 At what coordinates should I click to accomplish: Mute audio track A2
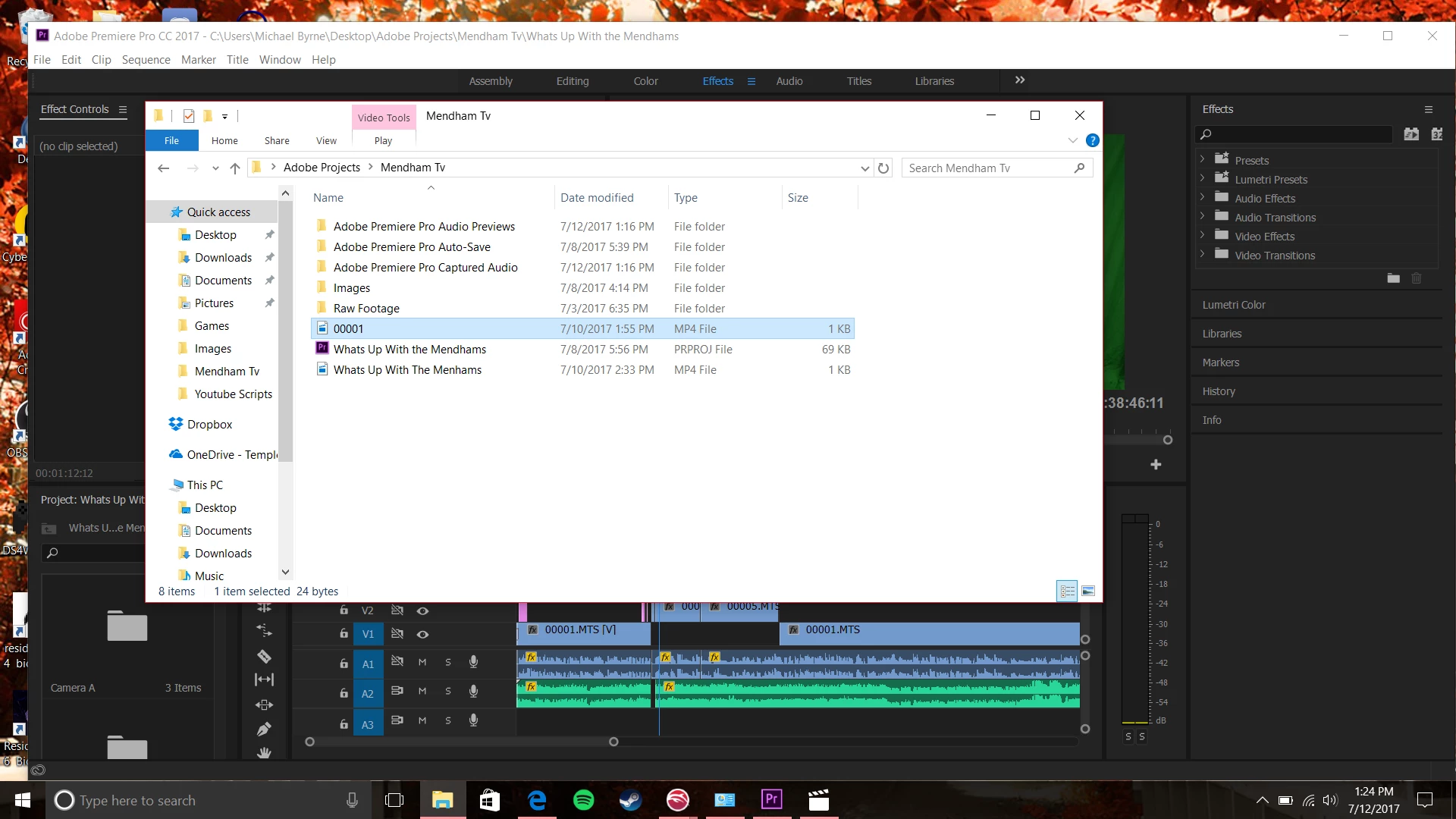point(422,692)
